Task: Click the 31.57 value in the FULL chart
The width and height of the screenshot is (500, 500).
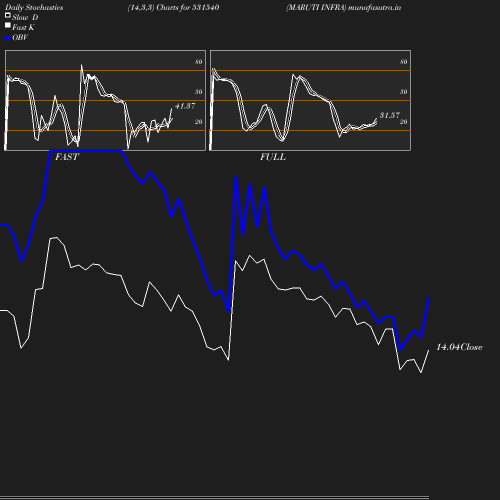Action: [390, 115]
